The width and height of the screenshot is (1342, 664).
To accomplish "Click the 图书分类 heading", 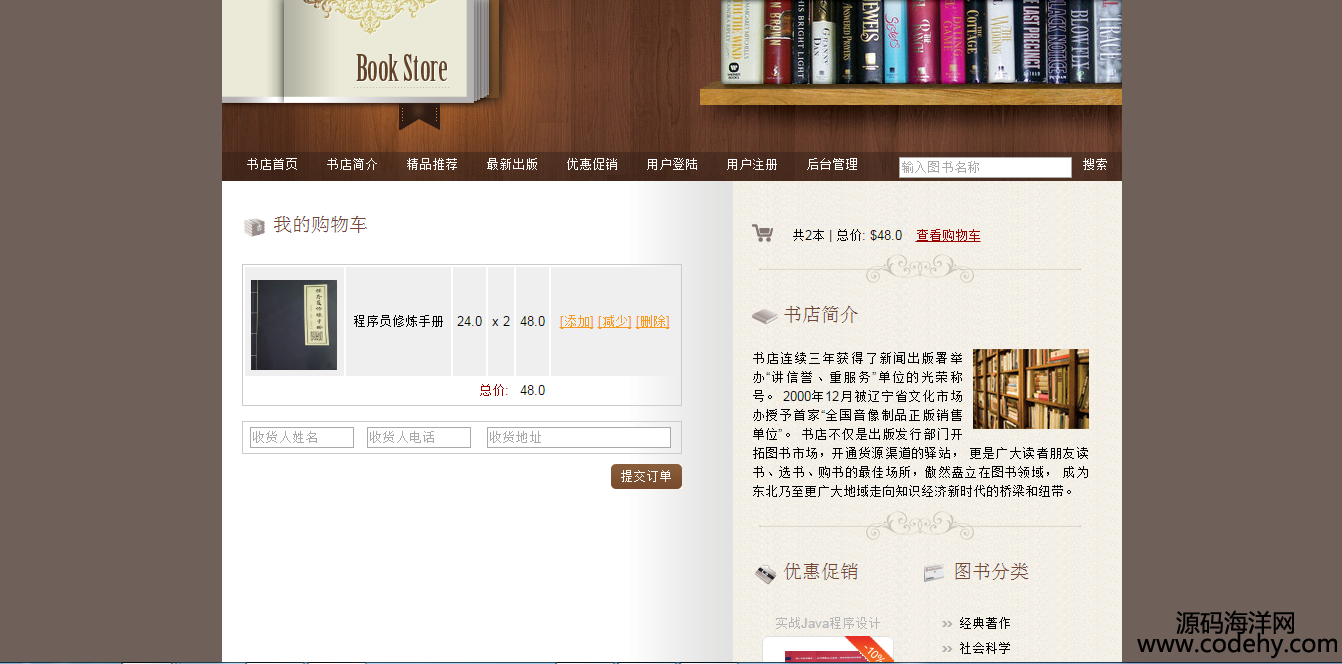I will point(991,572).
